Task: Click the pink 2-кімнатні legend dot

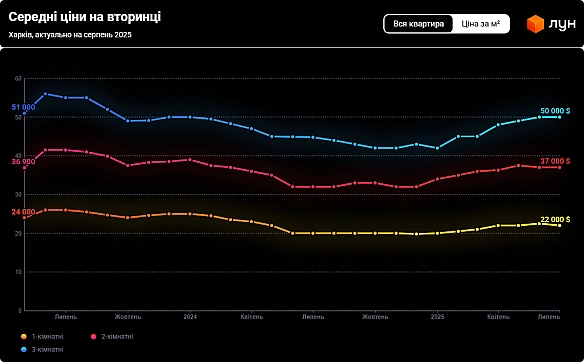Action: pyautogui.click(x=93, y=337)
